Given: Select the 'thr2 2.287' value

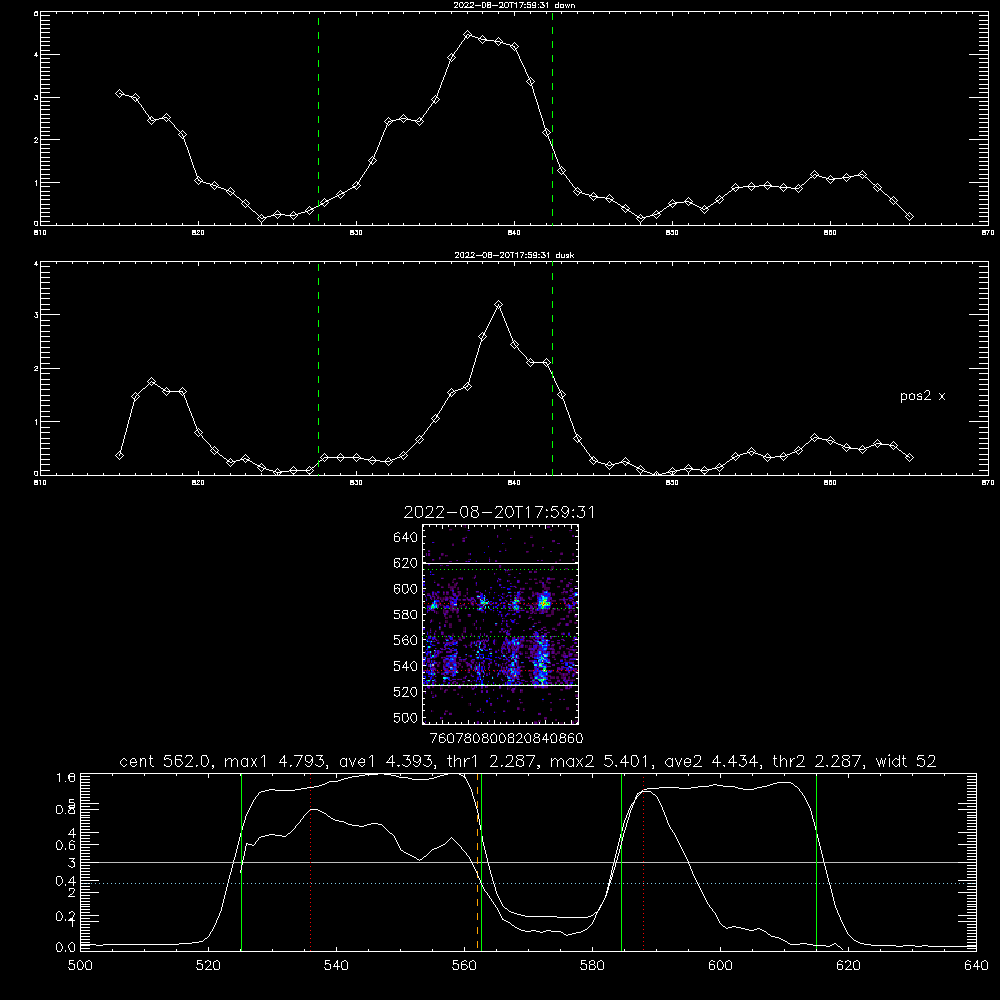Looking at the screenshot, I should click(818, 761).
